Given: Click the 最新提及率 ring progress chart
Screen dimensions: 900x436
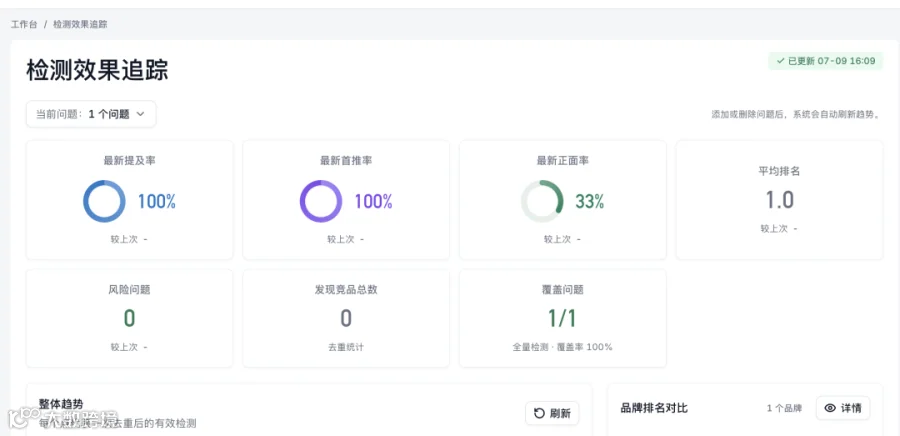Looking at the screenshot, I should coord(104,201).
